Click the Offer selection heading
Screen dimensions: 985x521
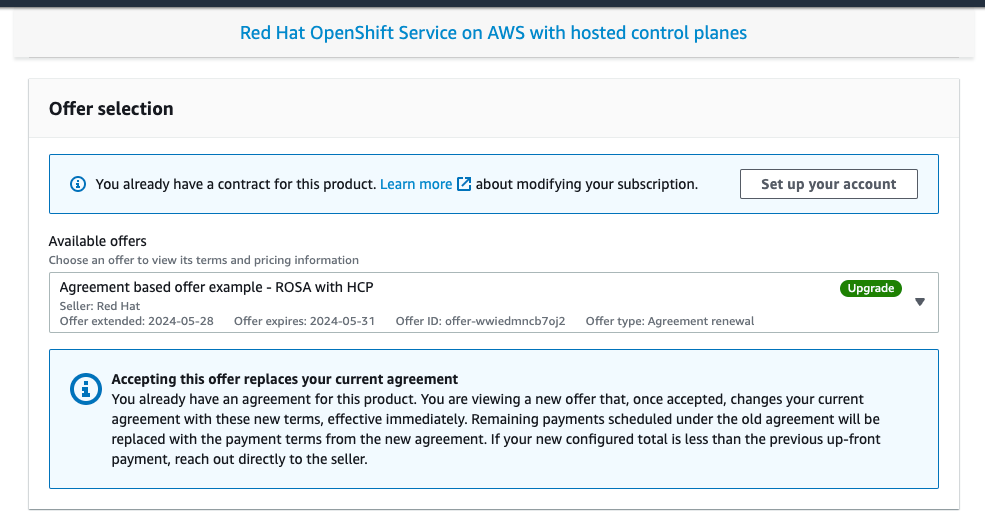click(x=111, y=109)
